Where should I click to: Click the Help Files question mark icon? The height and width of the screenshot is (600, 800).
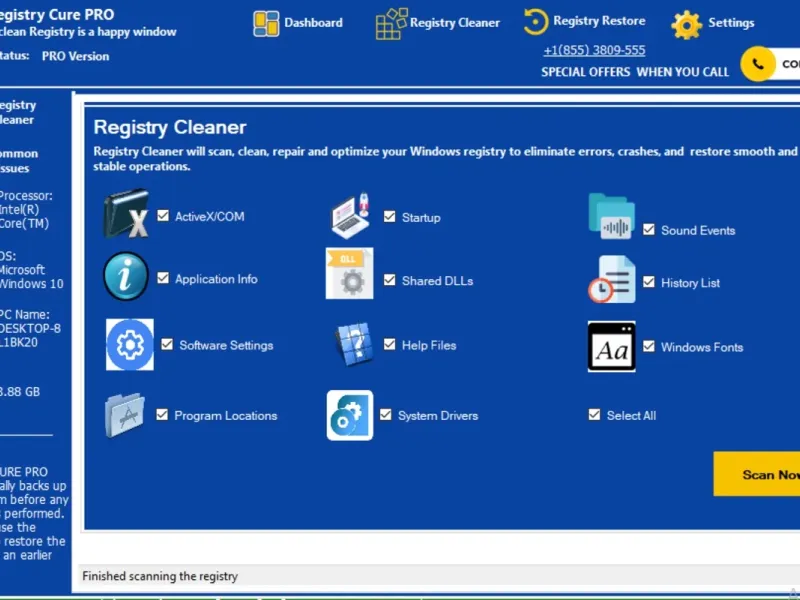pos(353,344)
